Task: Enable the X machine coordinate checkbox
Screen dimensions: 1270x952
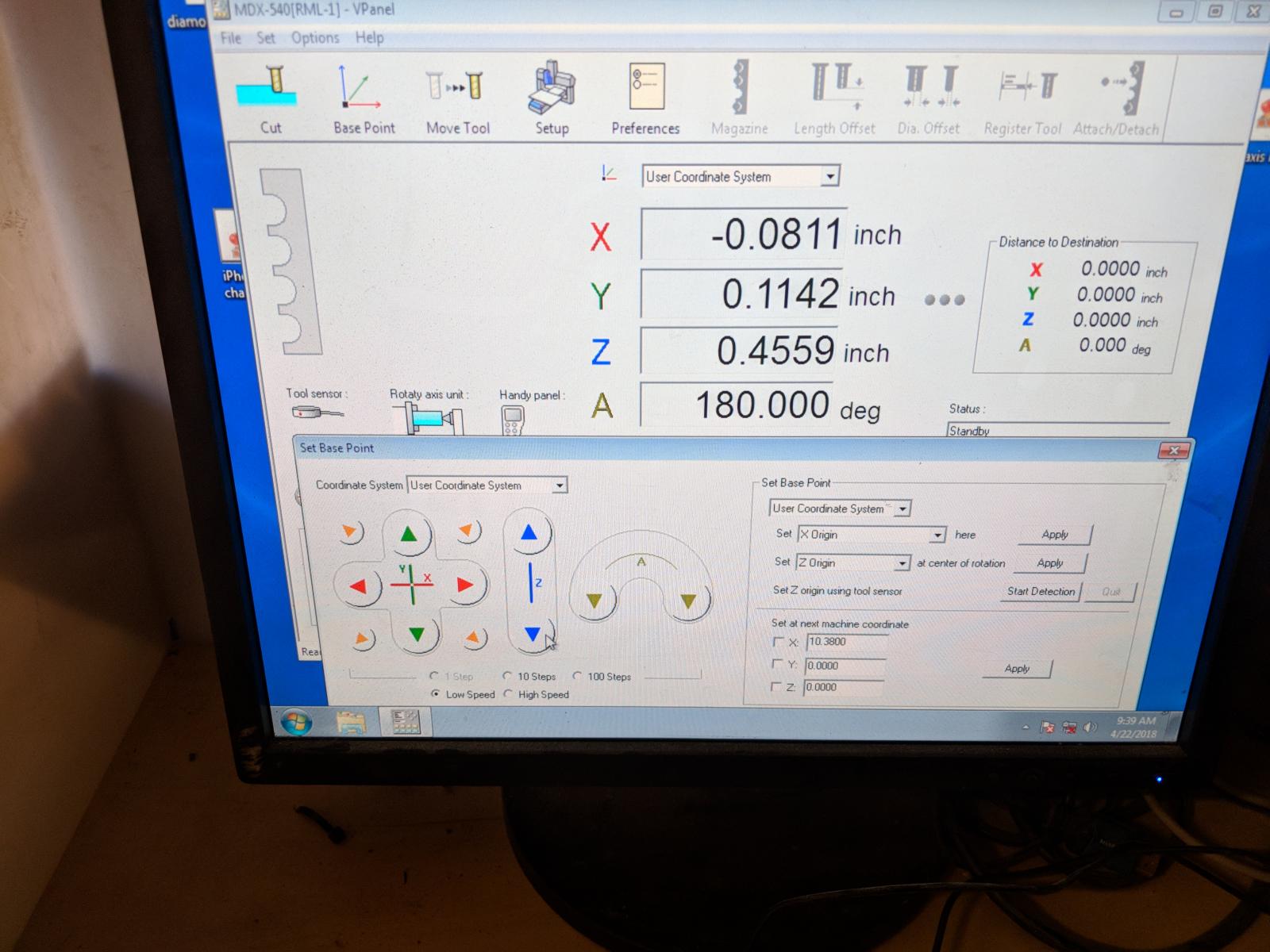Action: (x=778, y=642)
